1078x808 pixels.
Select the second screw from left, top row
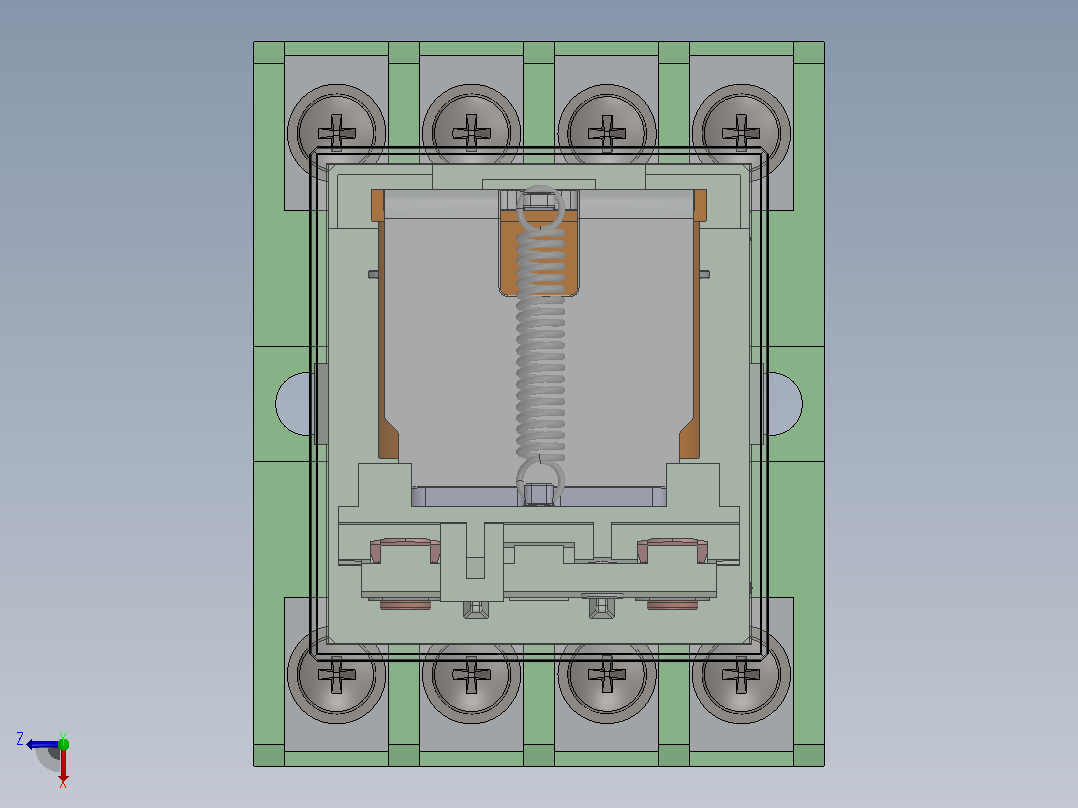[x=471, y=131]
